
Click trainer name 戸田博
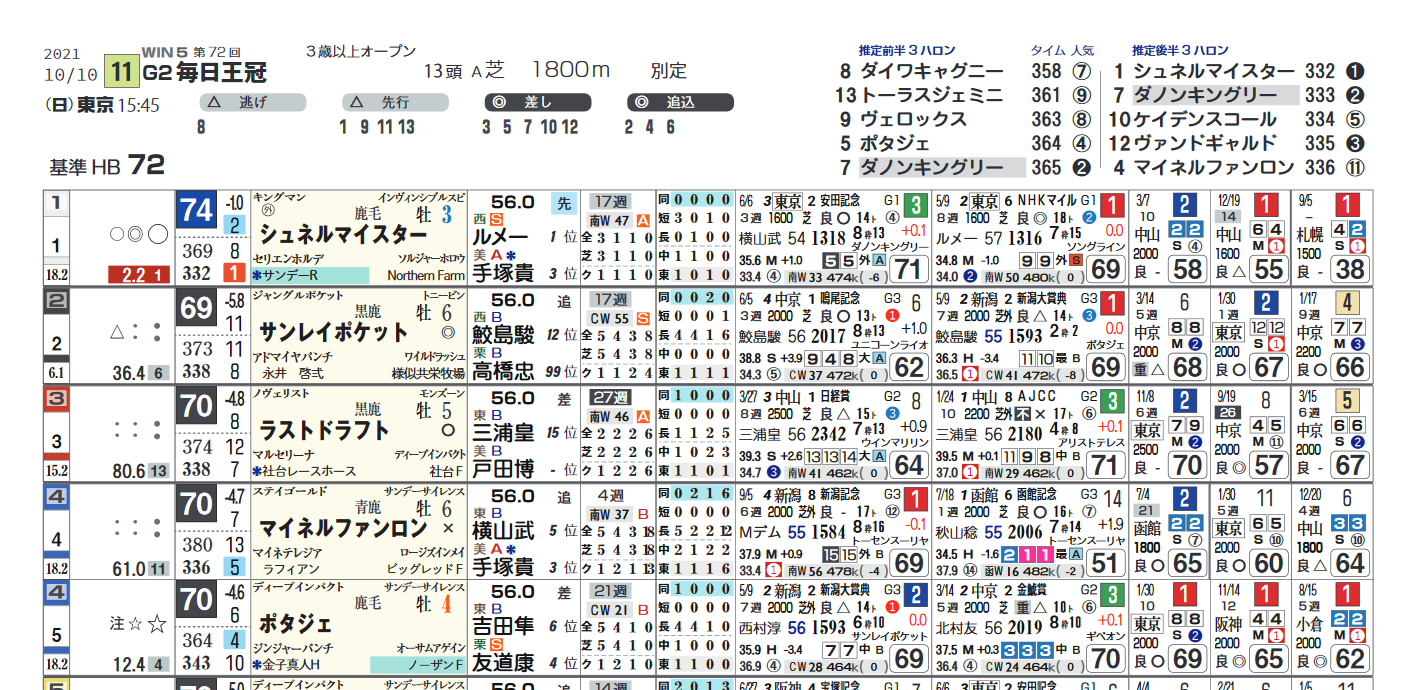point(503,469)
